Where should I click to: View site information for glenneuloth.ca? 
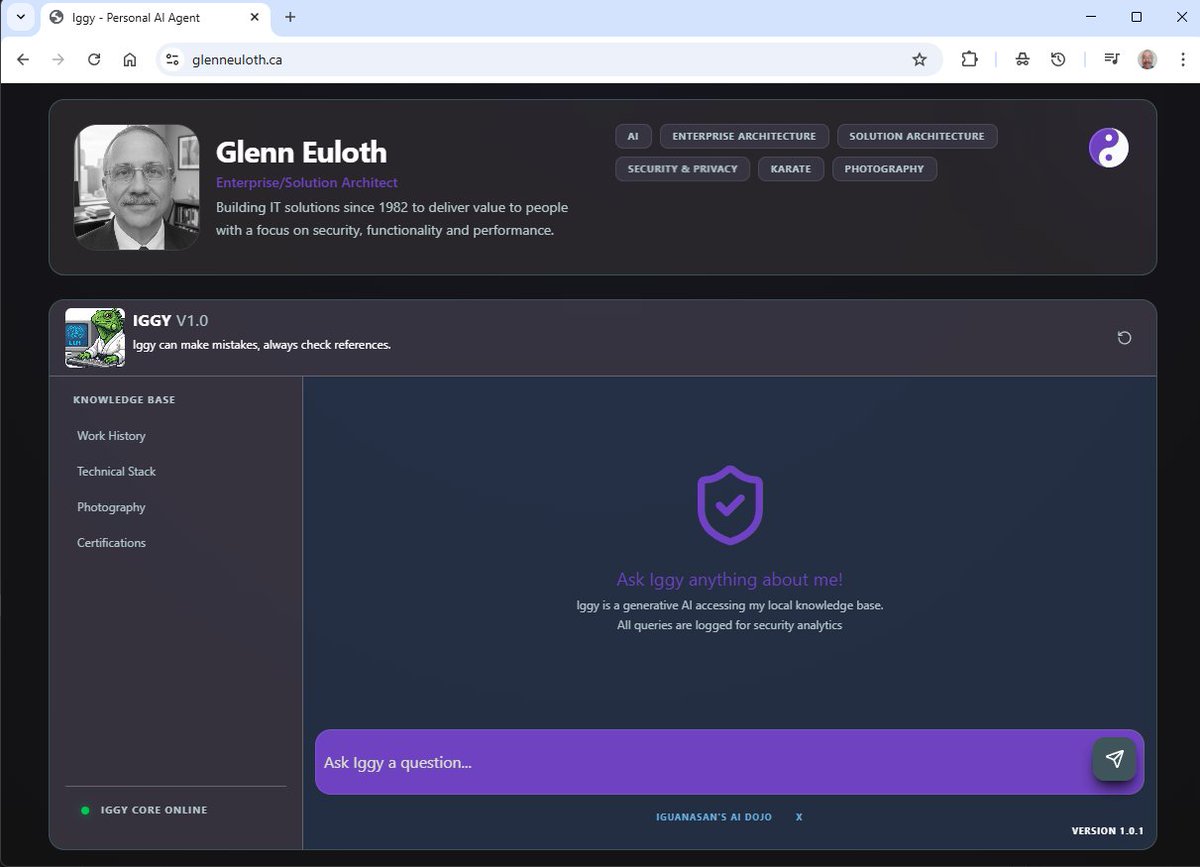click(x=173, y=60)
